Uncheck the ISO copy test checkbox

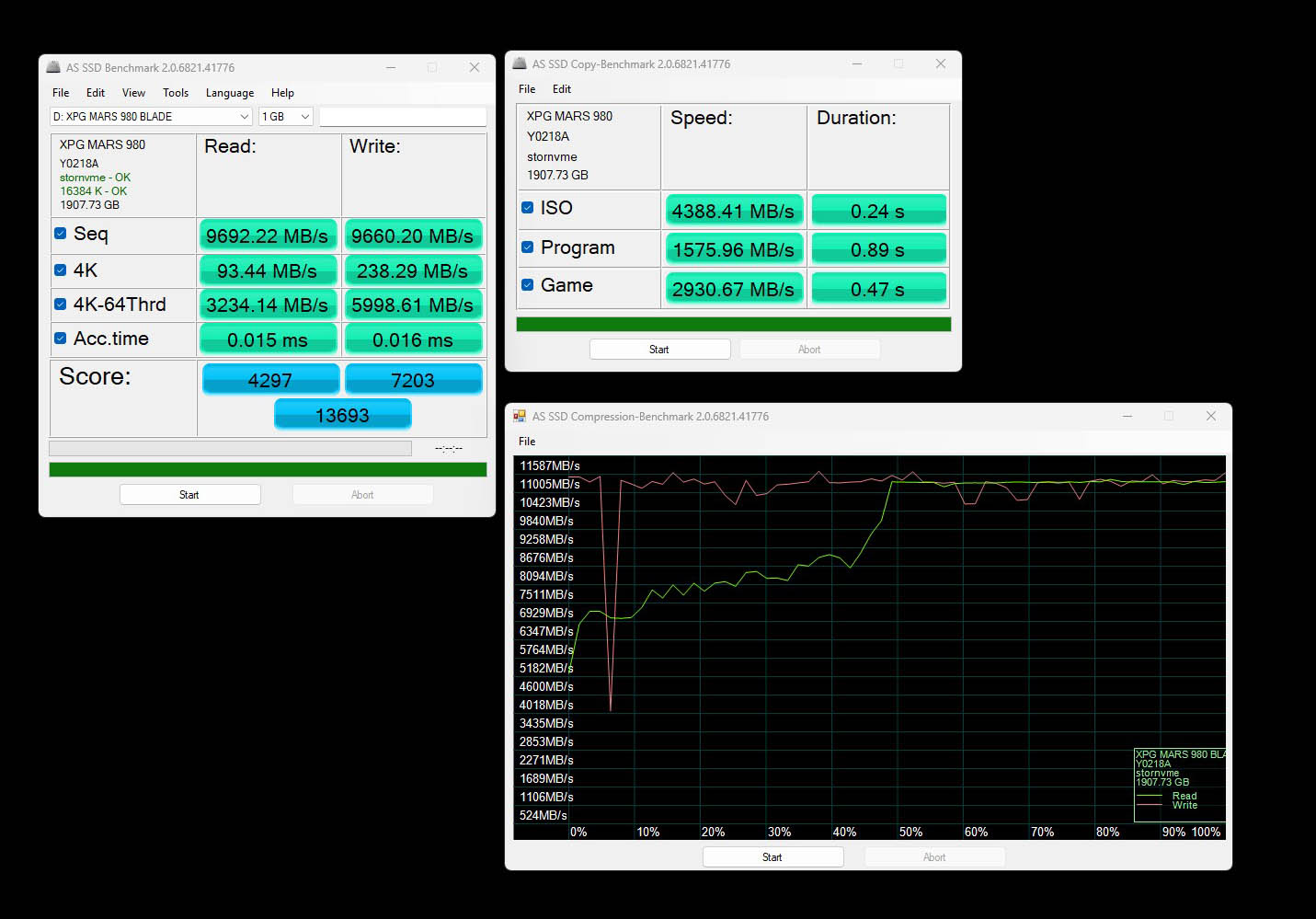(x=527, y=208)
